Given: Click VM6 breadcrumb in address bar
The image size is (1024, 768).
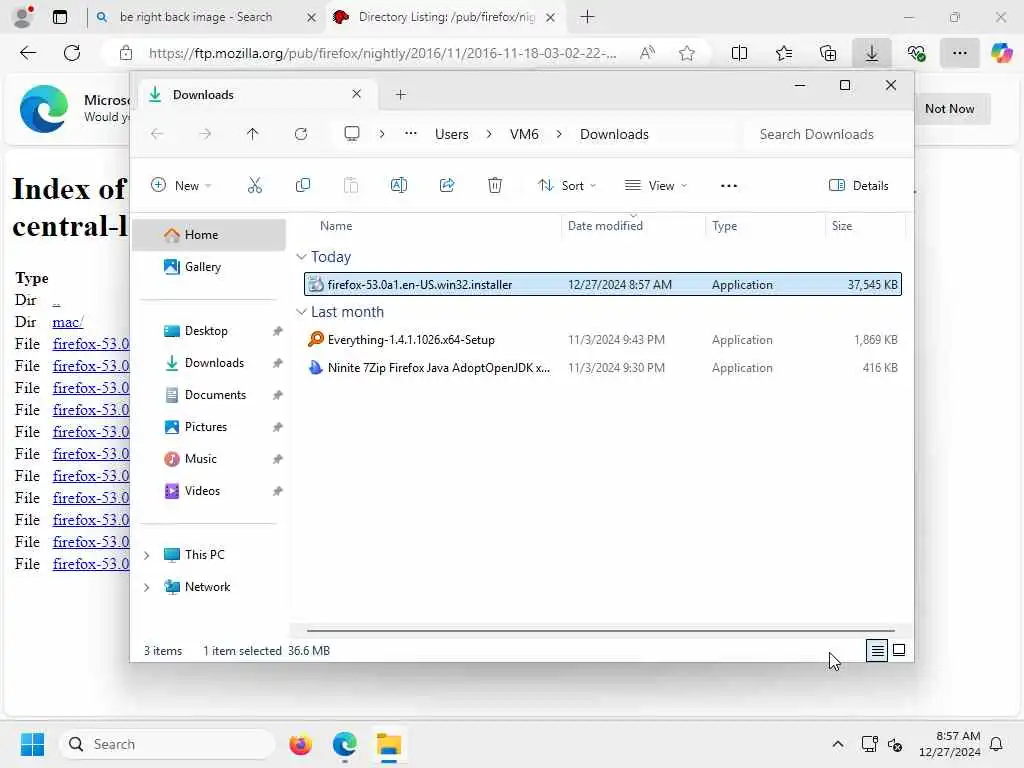Looking at the screenshot, I should tap(524, 134).
